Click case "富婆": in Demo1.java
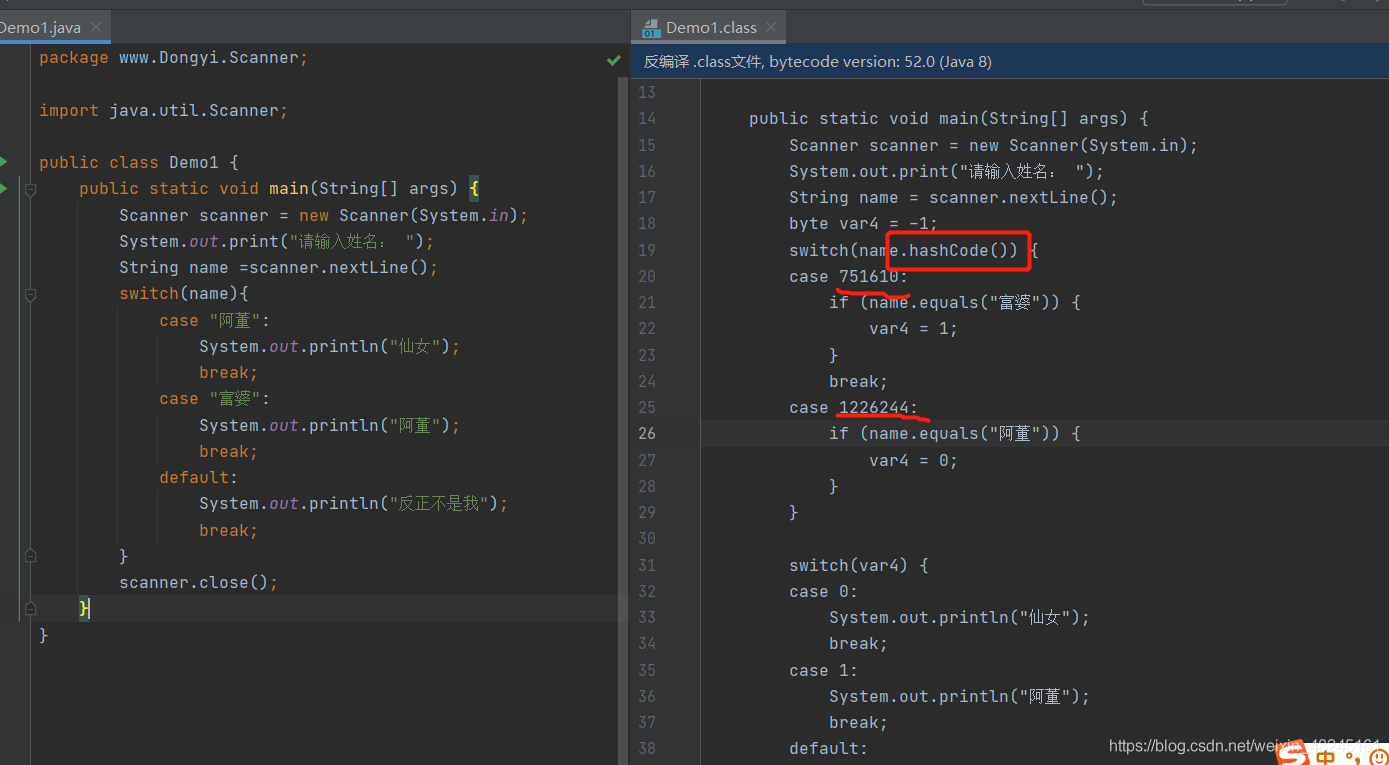 (x=215, y=399)
